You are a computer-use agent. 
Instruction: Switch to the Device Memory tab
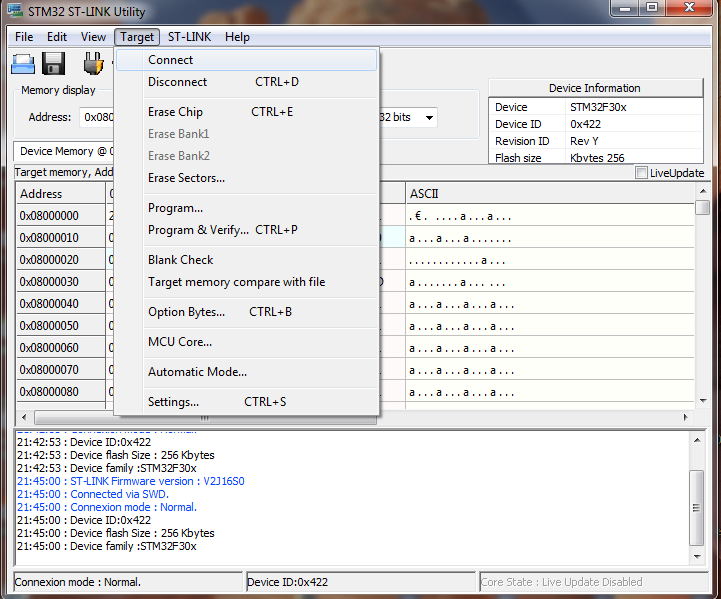point(64,151)
